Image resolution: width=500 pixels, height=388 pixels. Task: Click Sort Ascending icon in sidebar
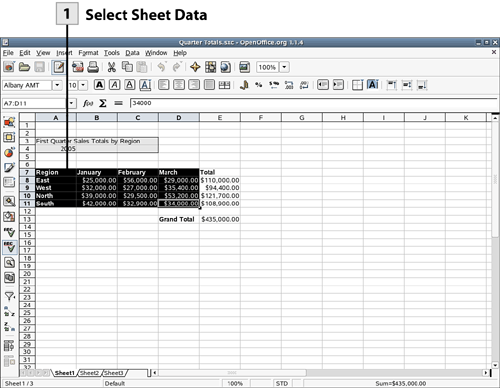point(9,312)
